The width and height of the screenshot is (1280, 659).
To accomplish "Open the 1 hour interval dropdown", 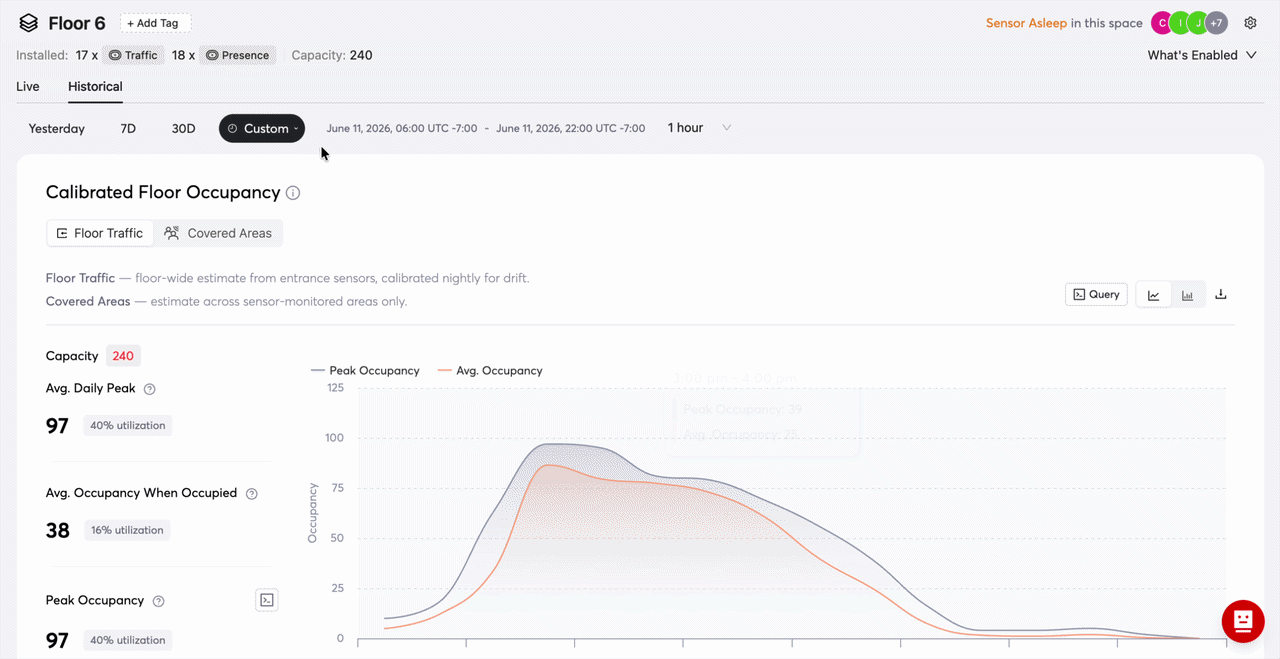I will click(x=699, y=128).
